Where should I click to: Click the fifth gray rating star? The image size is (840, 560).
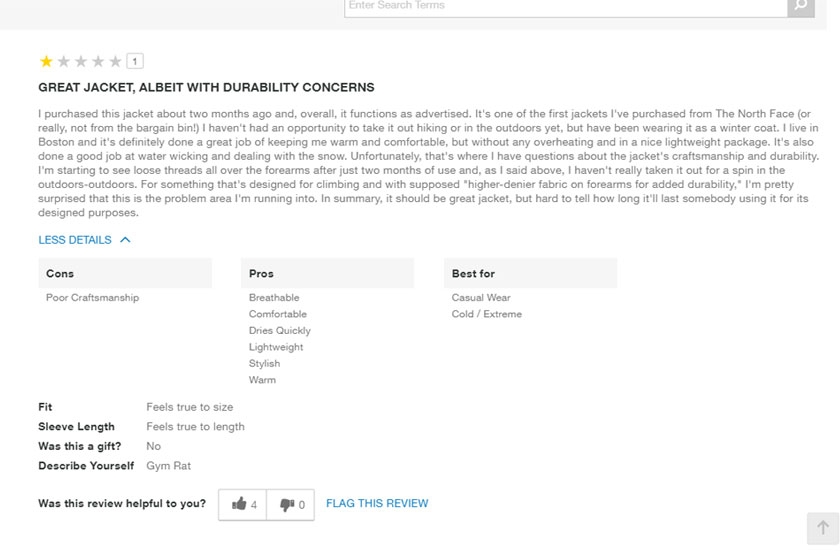pyautogui.click(x=115, y=62)
